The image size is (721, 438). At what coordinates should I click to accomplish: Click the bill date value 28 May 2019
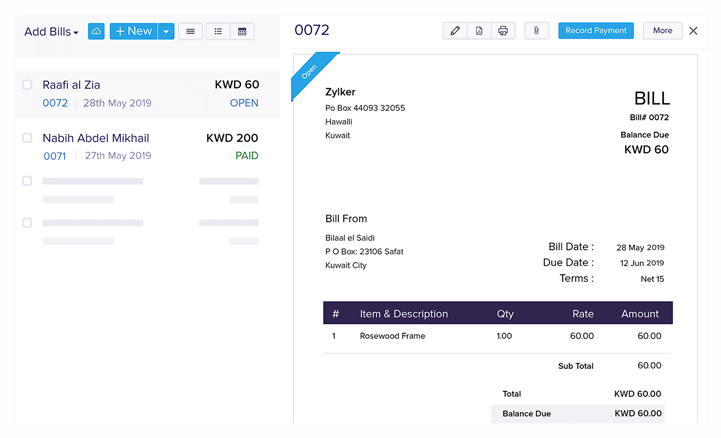tap(640, 248)
